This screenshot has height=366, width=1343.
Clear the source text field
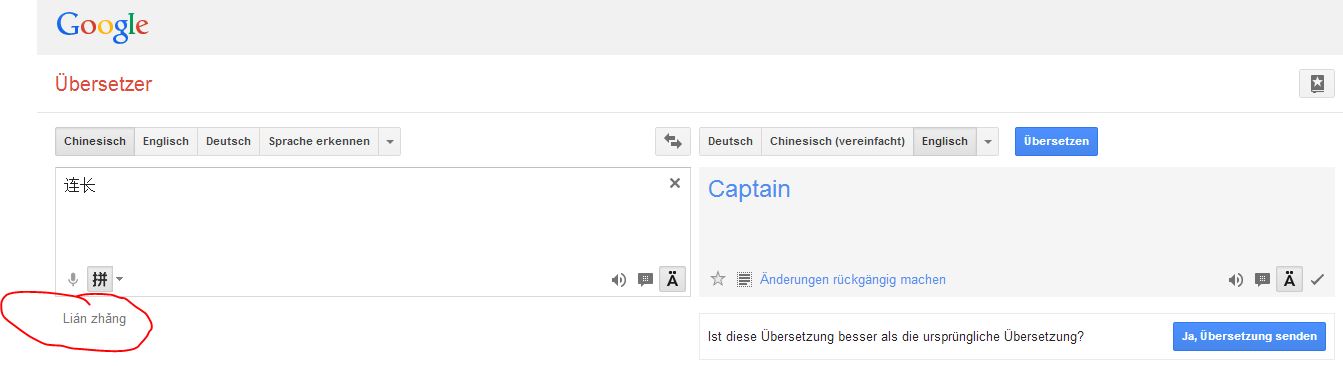(x=675, y=183)
